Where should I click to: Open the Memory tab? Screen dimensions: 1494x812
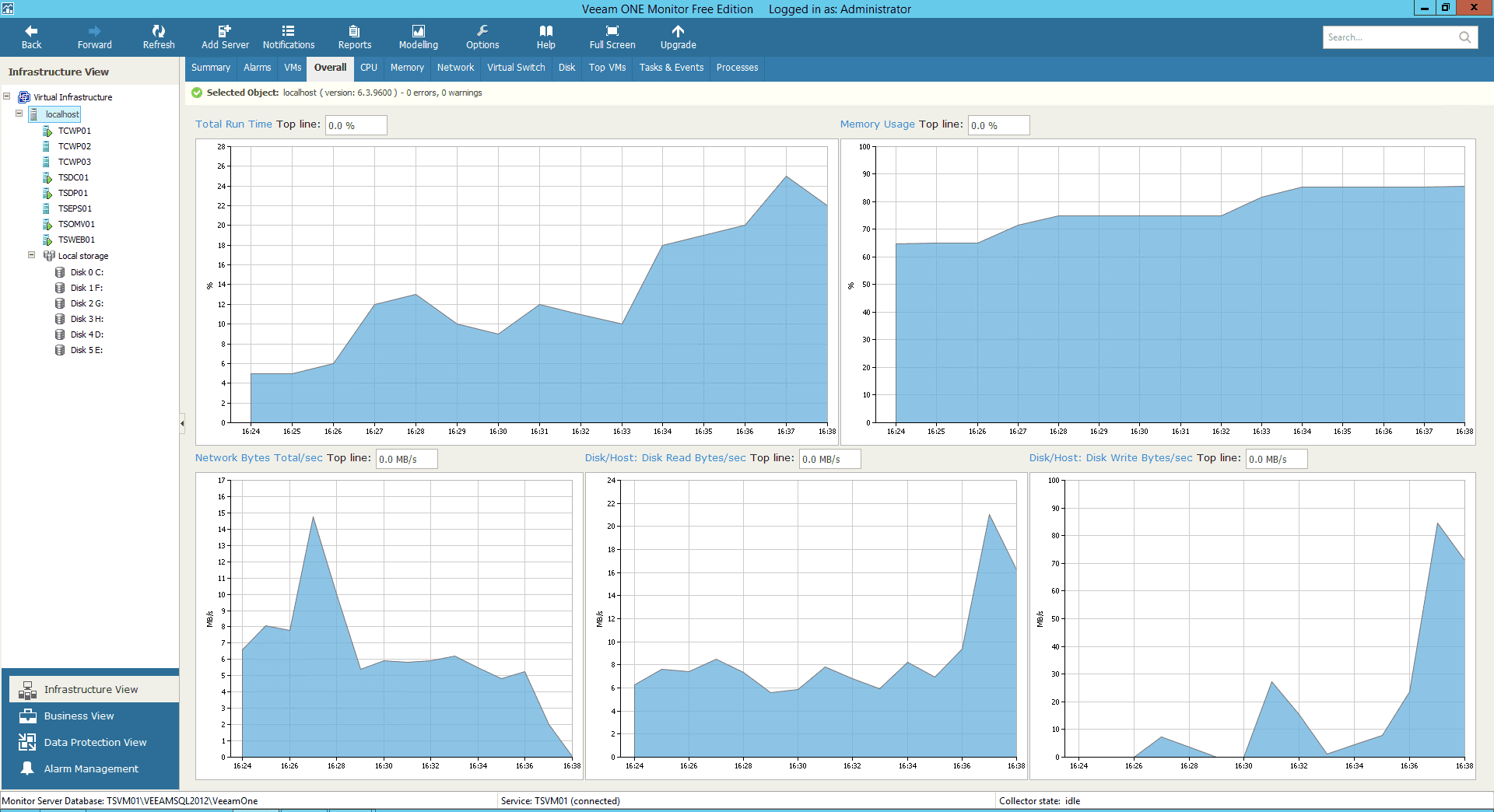point(407,68)
